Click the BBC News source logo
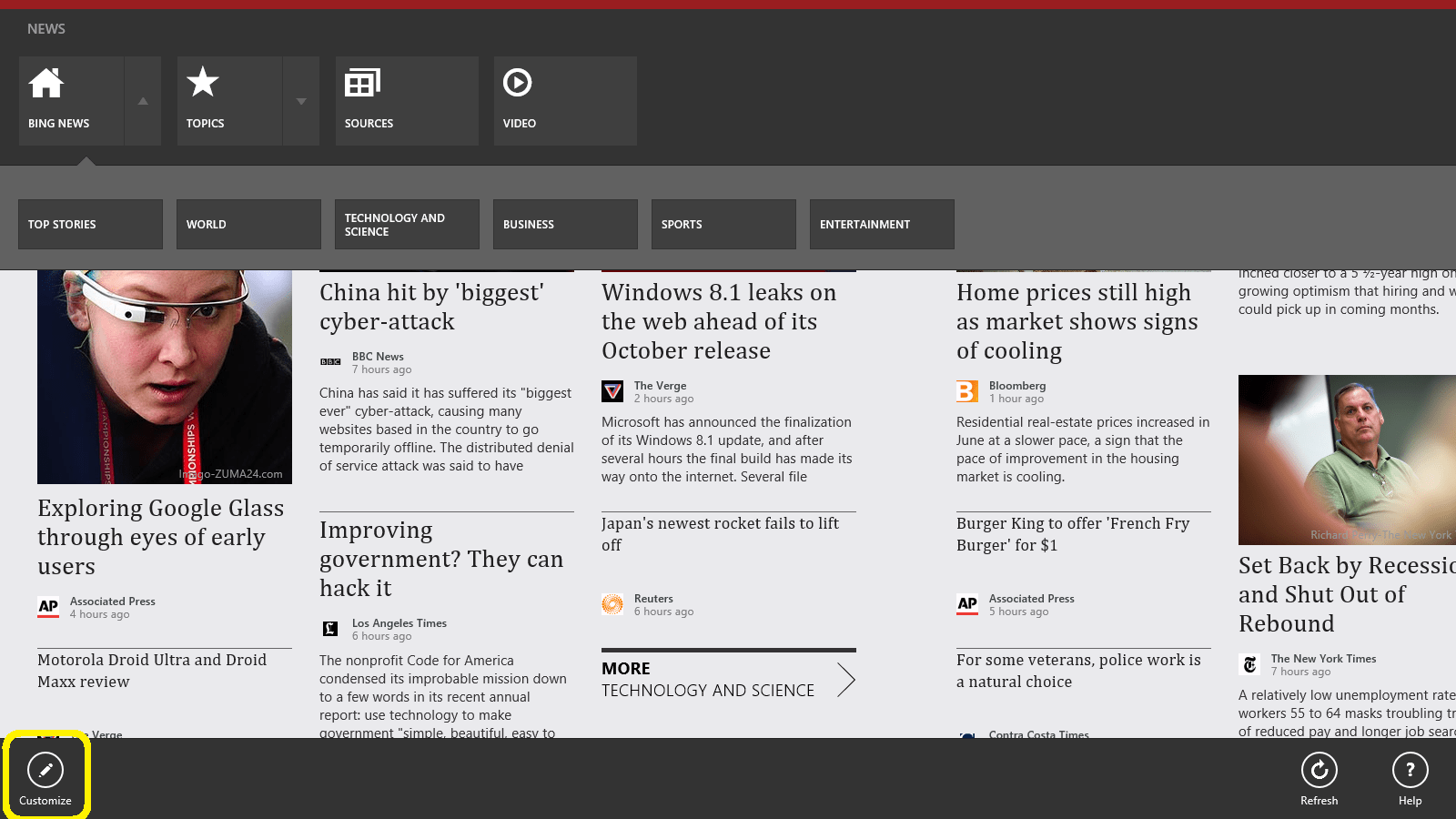Screen dimensions: 1456x819 [330, 362]
